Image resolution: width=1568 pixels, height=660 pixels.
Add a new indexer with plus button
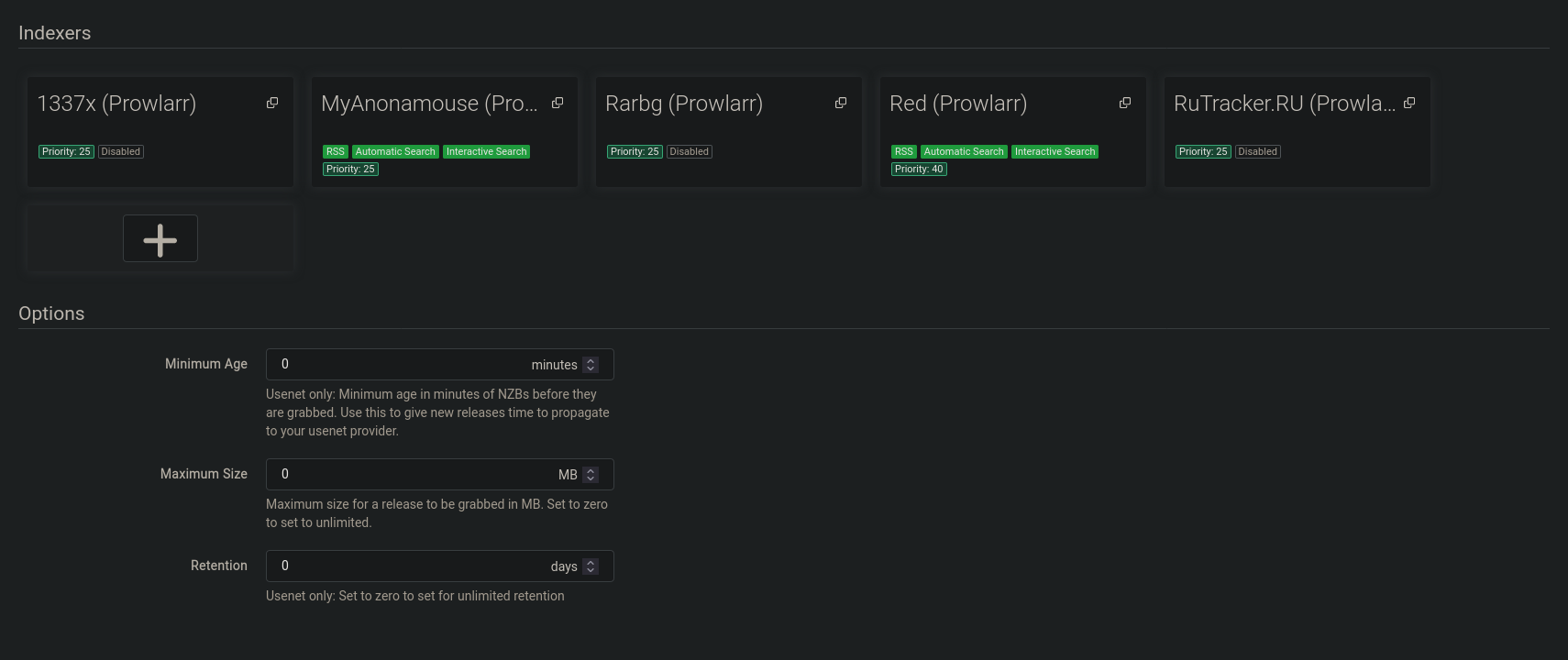[160, 238]
